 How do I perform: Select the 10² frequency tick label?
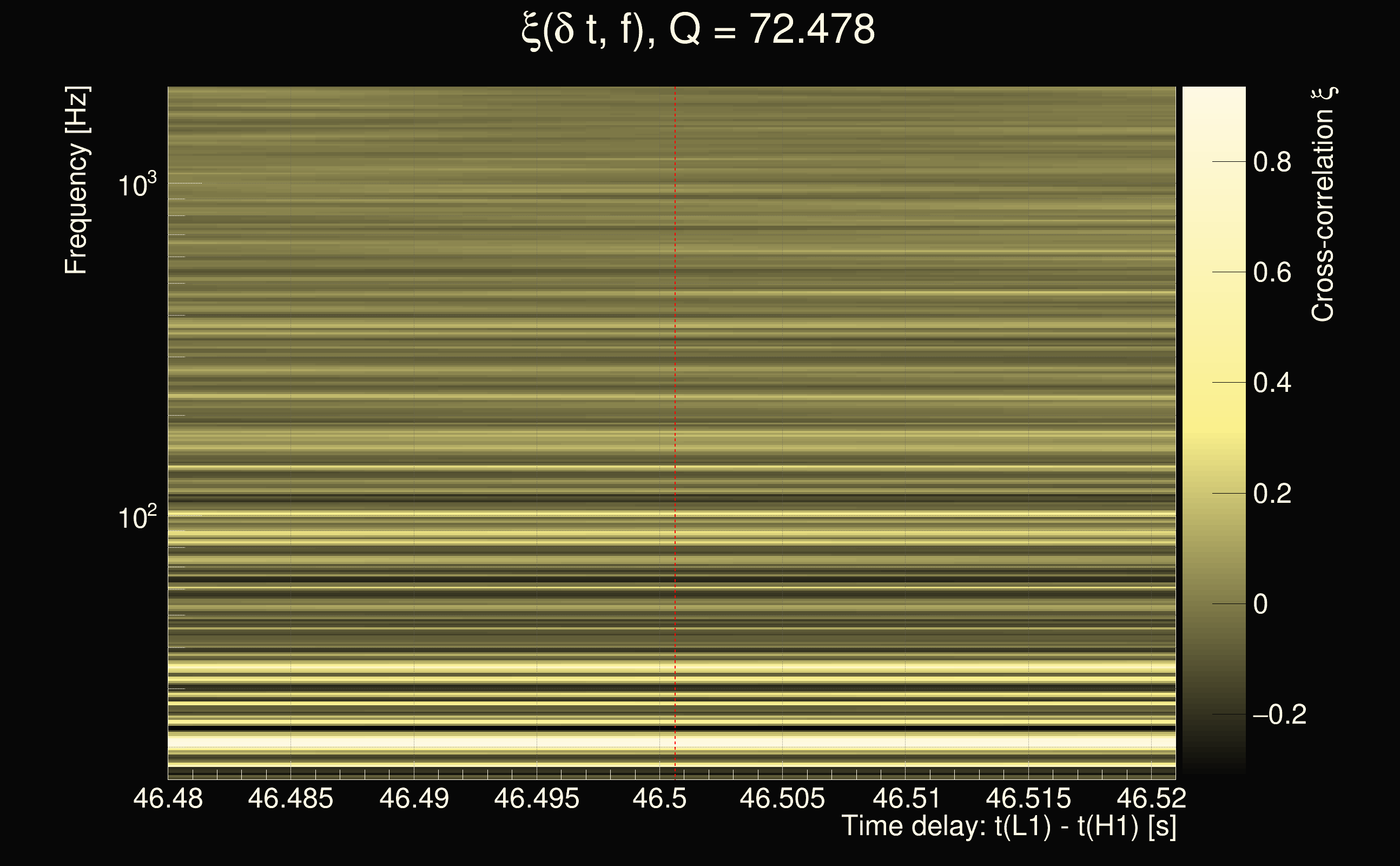pyautogui.click(x=137, y=518)
